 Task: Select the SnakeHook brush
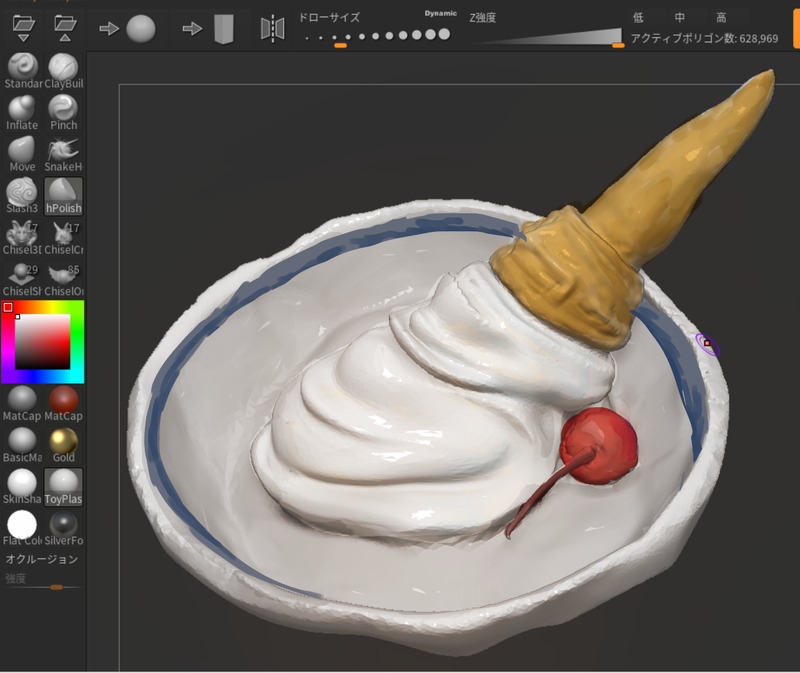tap(63, 154)
